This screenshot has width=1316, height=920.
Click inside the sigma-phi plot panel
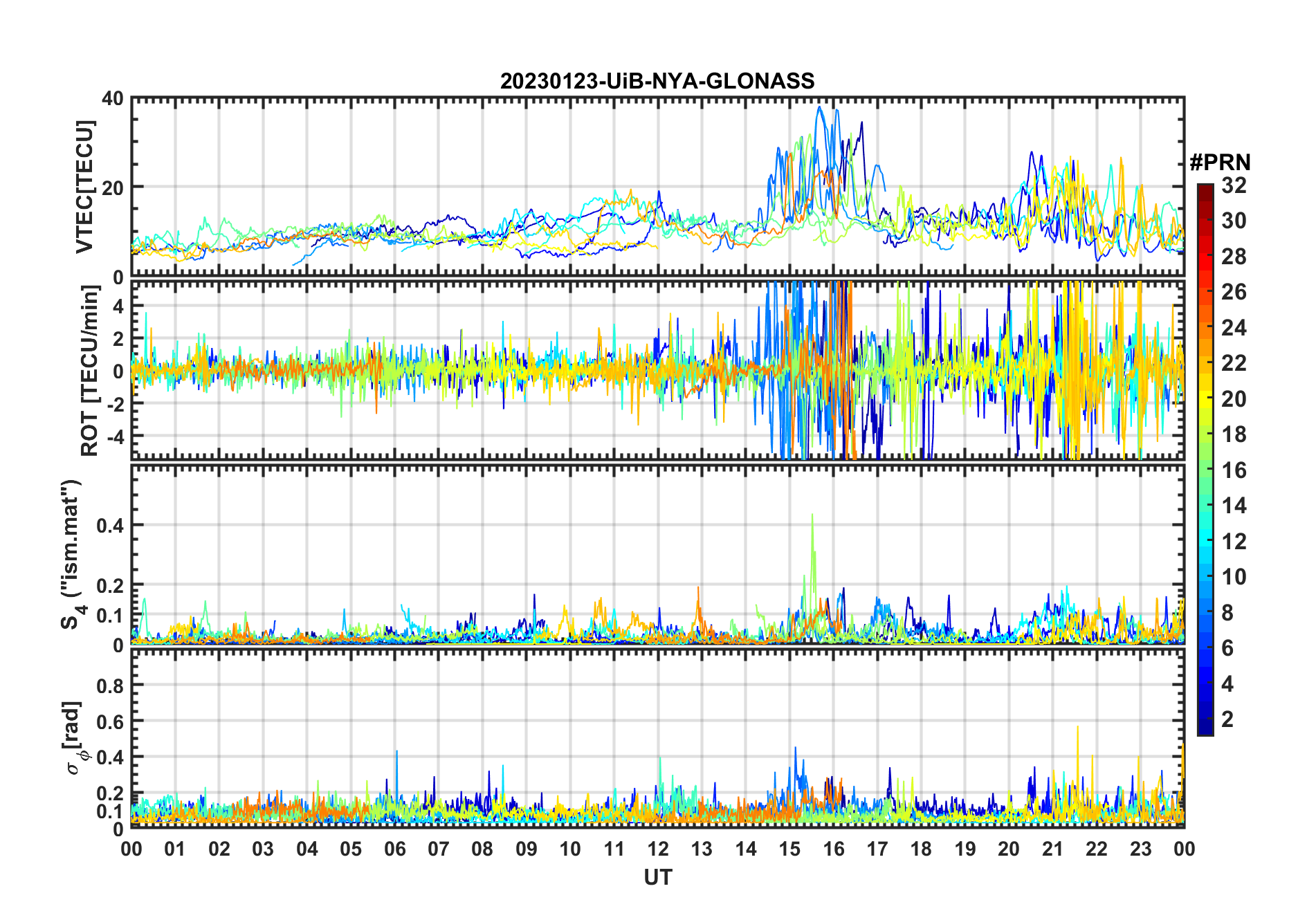[x=658, y=738]
